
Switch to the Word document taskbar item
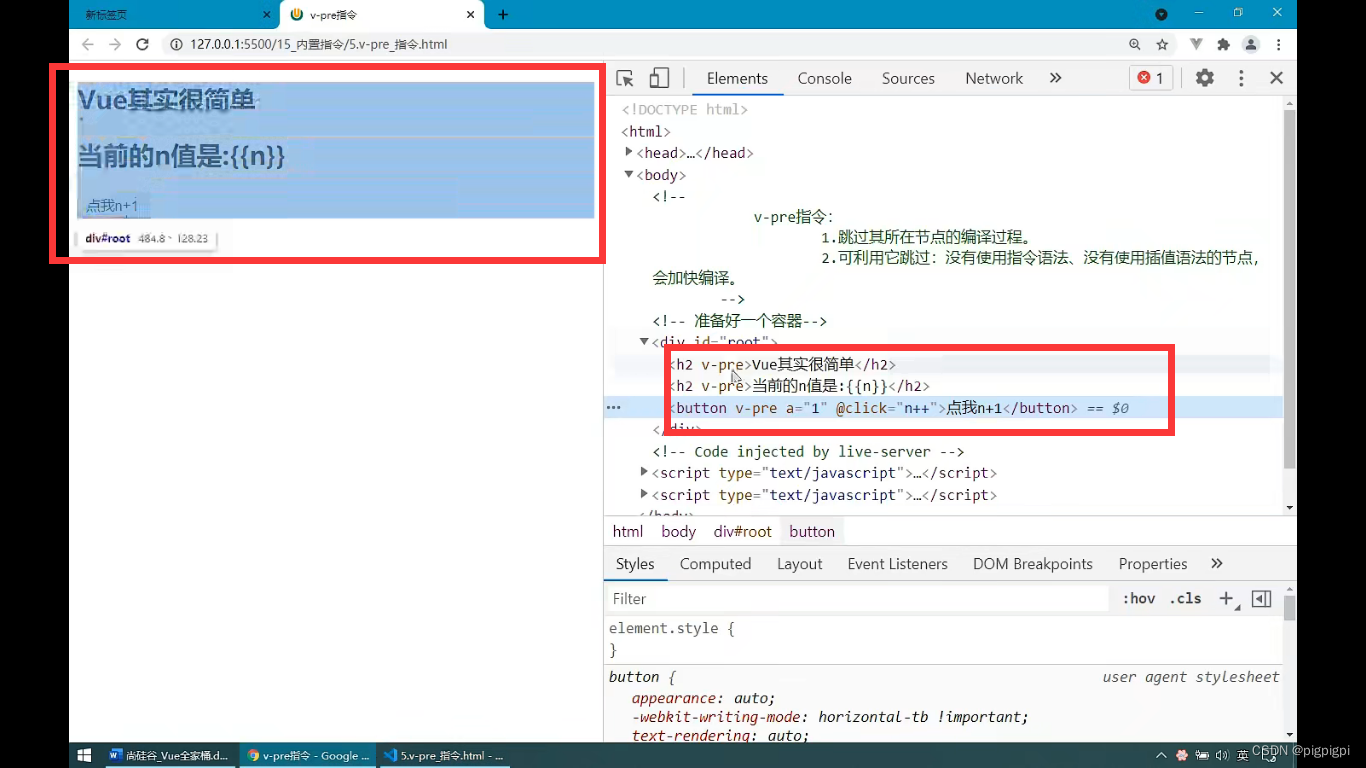169,755
